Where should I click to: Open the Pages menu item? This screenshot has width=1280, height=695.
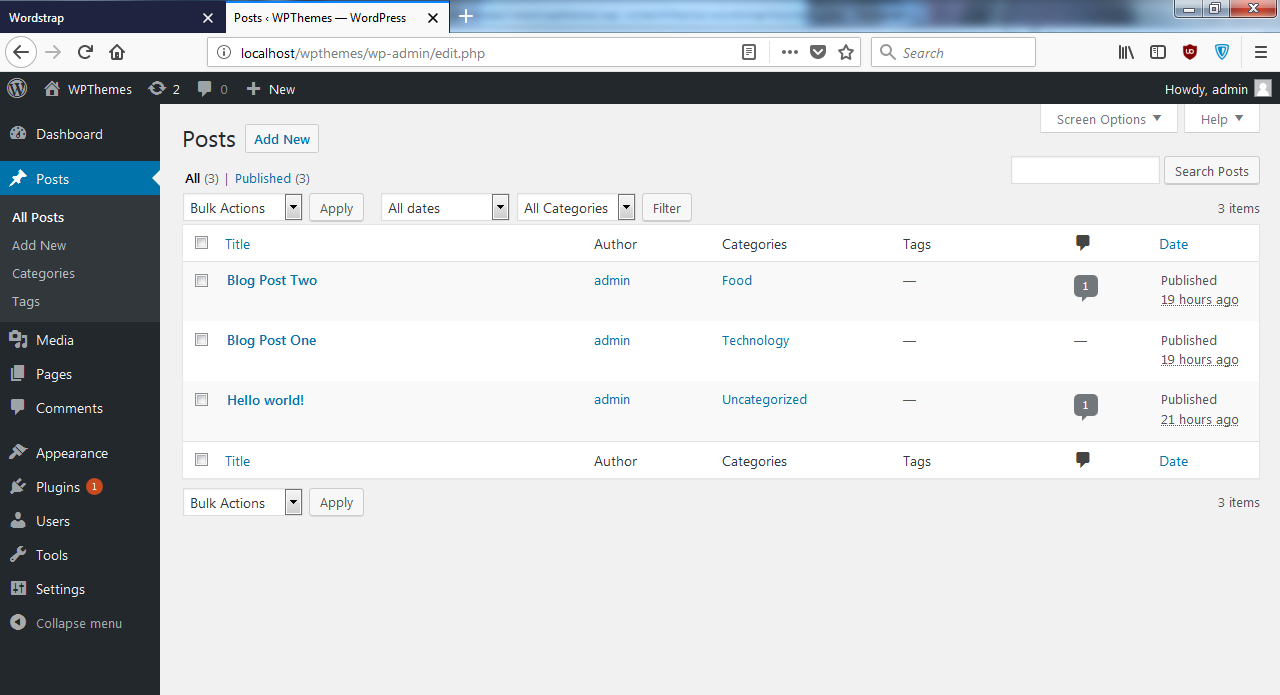click(80, 374)
